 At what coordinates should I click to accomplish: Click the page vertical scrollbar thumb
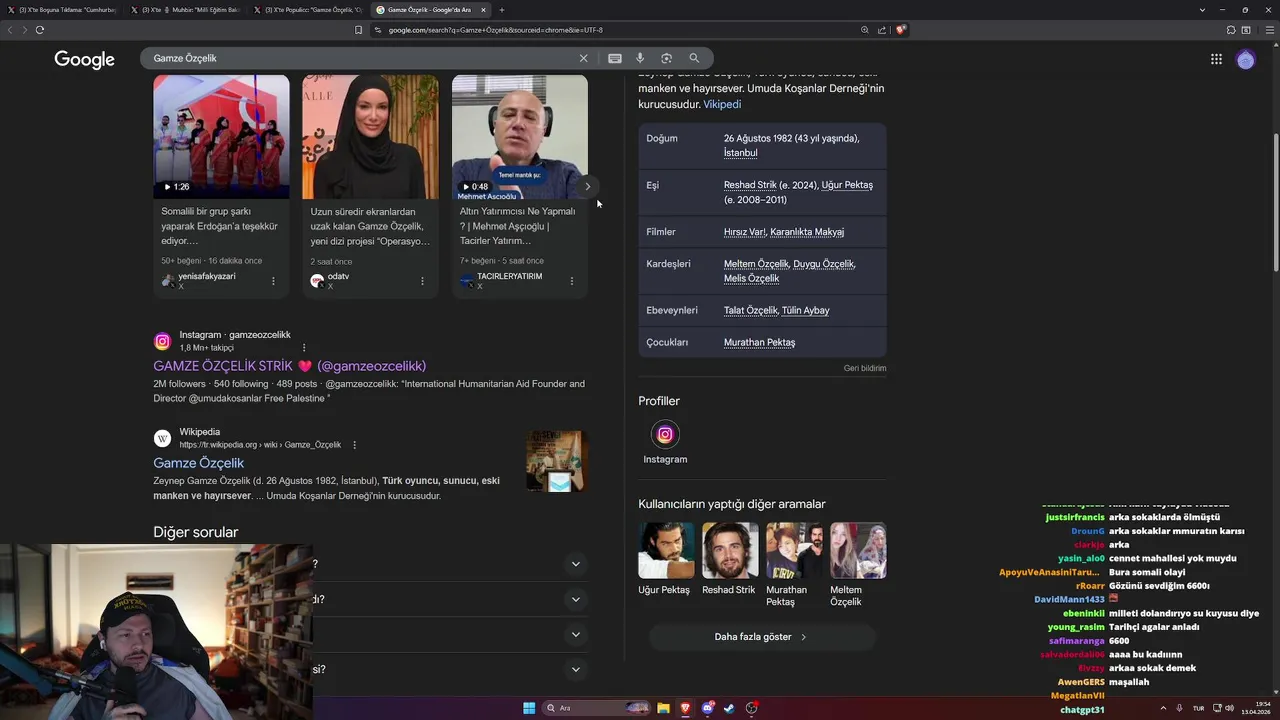1275,203
